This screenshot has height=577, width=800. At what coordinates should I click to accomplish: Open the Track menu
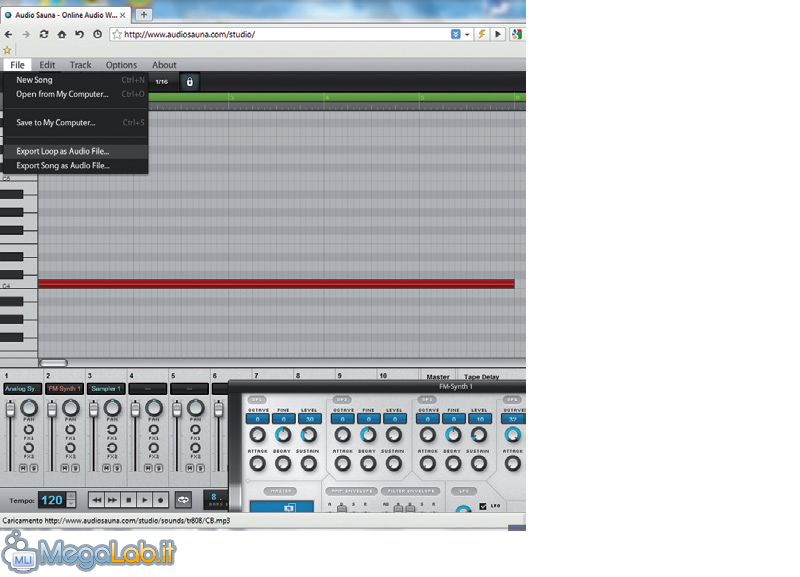(x=81, y=65)
